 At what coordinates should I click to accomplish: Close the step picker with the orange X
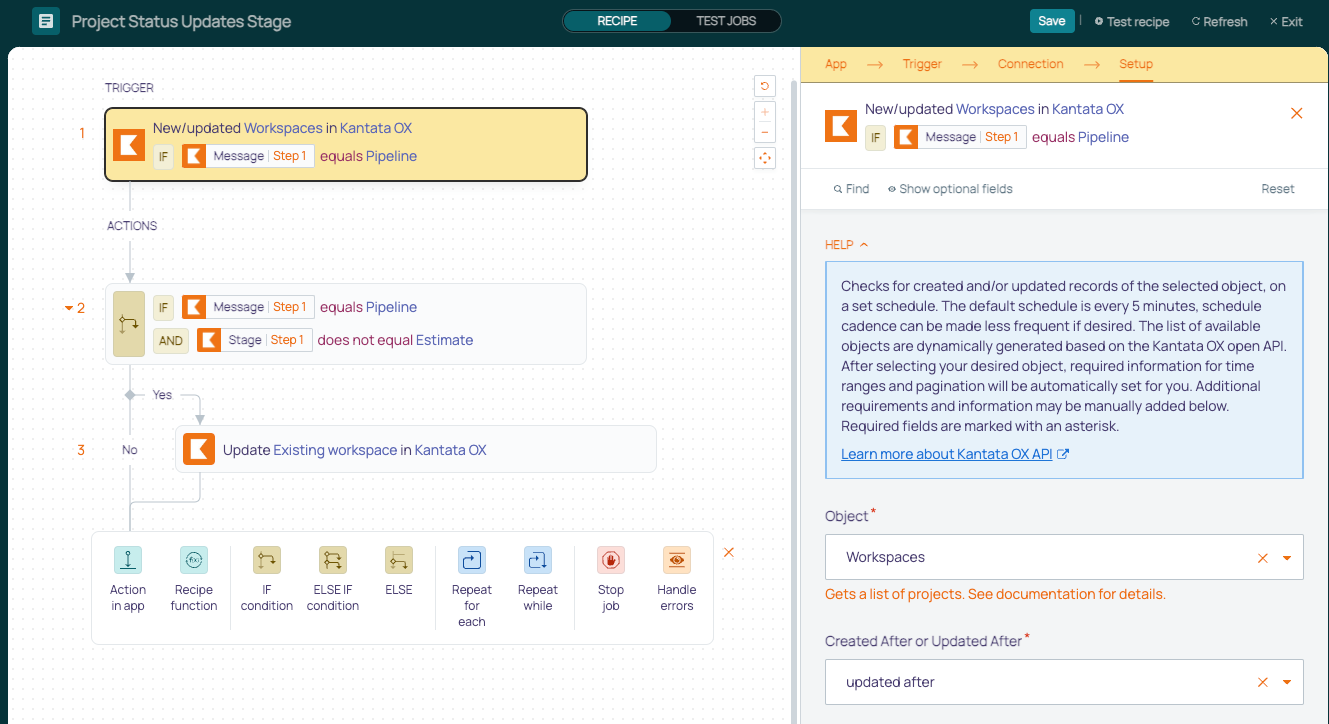pos(729,552)
